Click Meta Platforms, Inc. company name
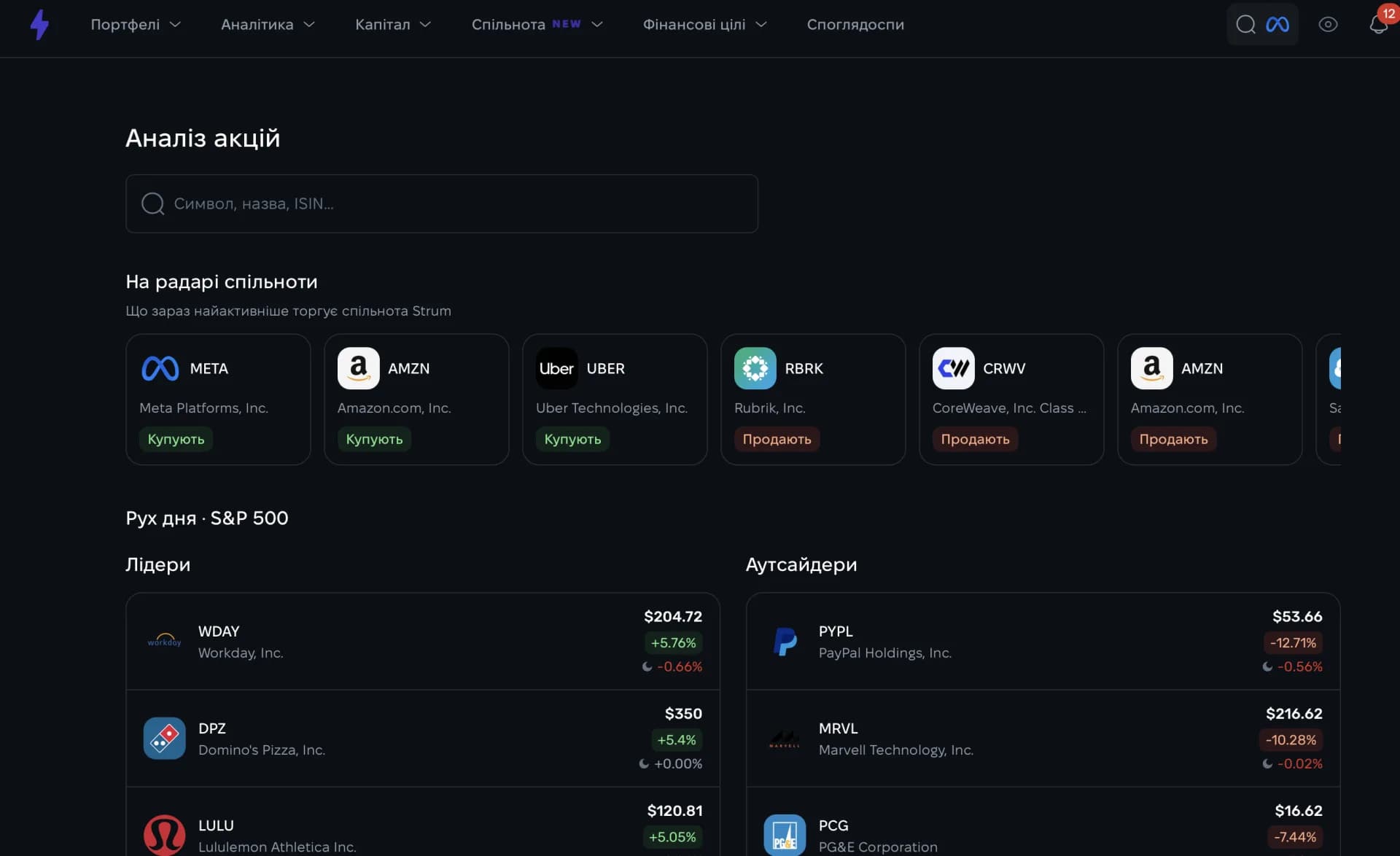The height and width of the screenshot is (856, 1400). pyautogui.click(x=203, y=408)
